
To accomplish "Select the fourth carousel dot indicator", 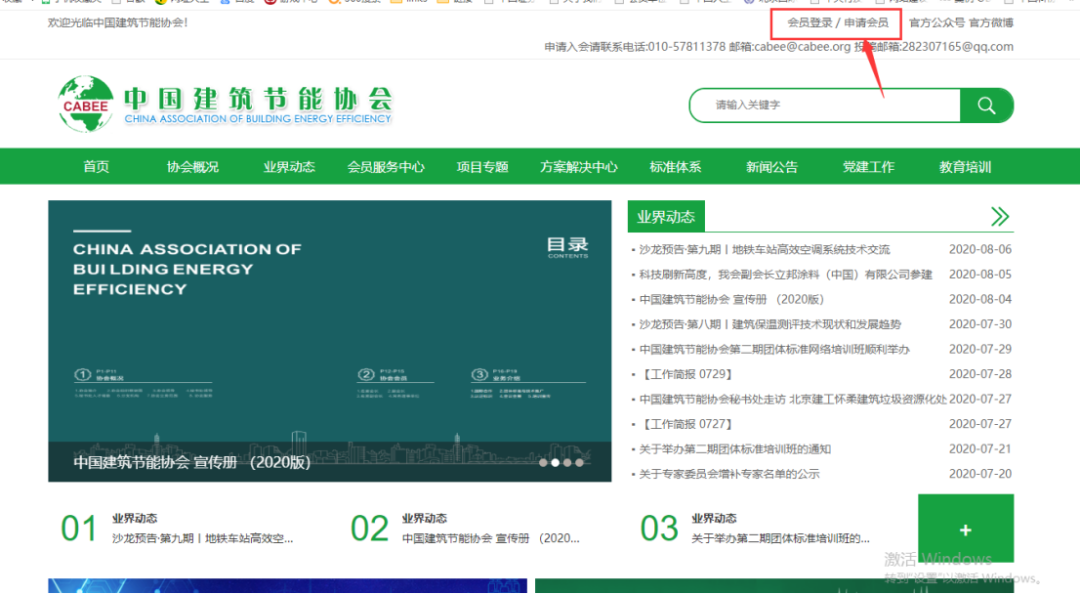I will coord(579,462).
